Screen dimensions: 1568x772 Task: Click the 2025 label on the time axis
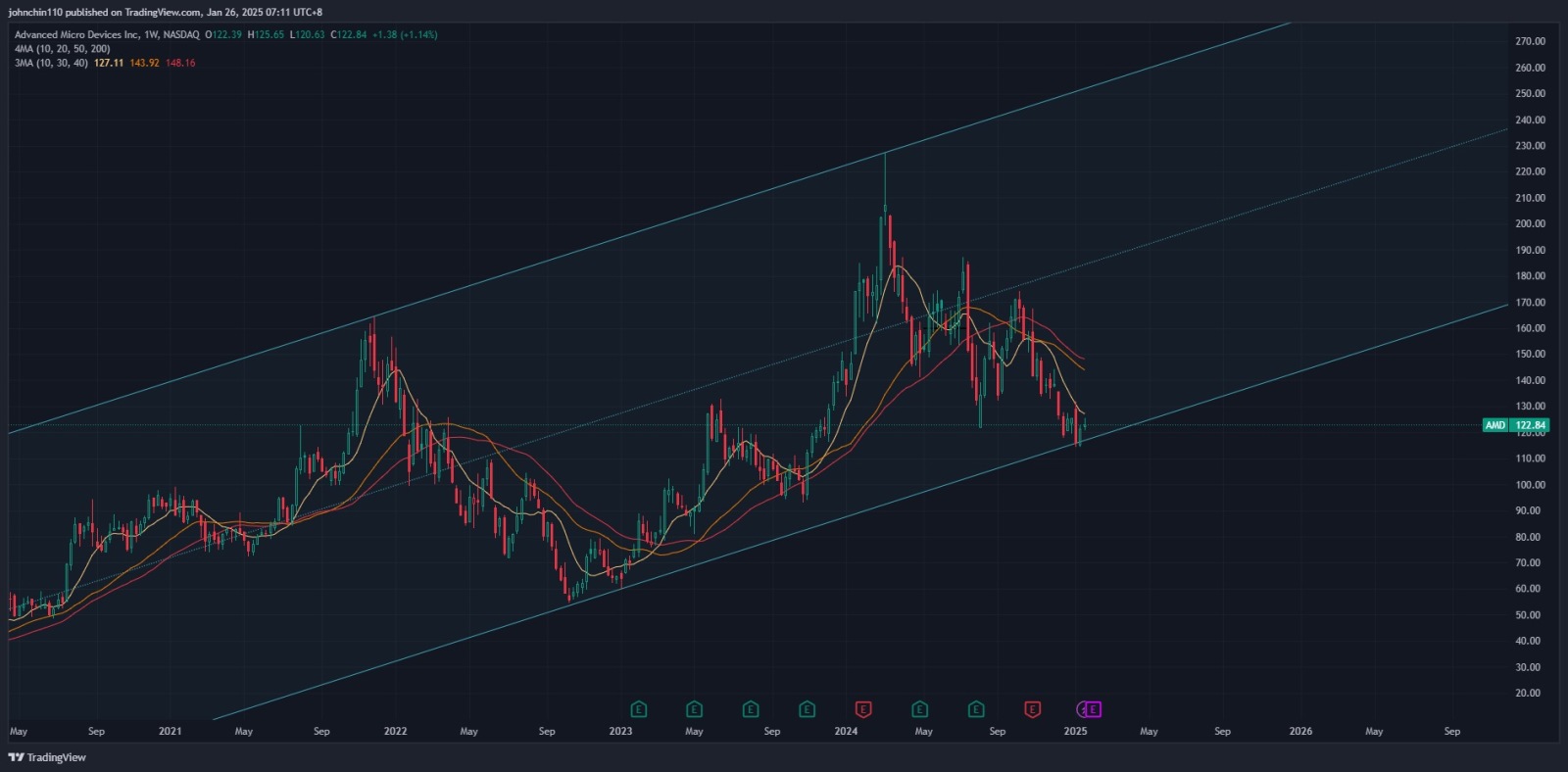(x=1075, y=731)
